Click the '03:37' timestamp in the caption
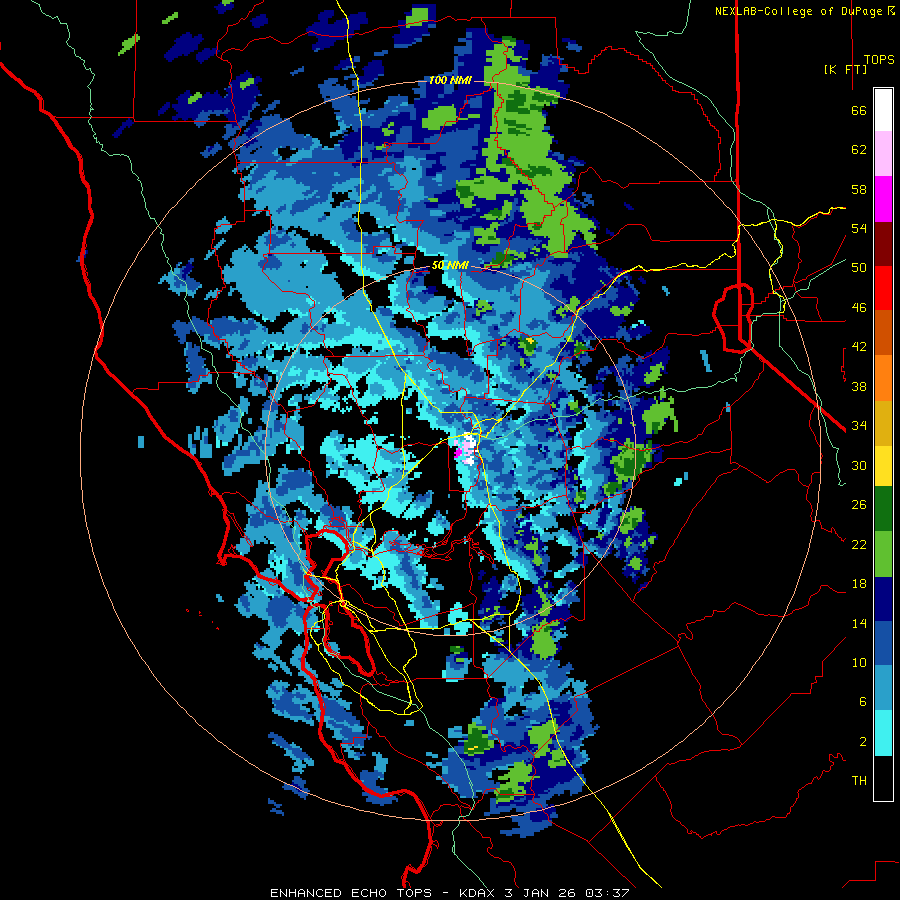 click(x=607, y=893)
